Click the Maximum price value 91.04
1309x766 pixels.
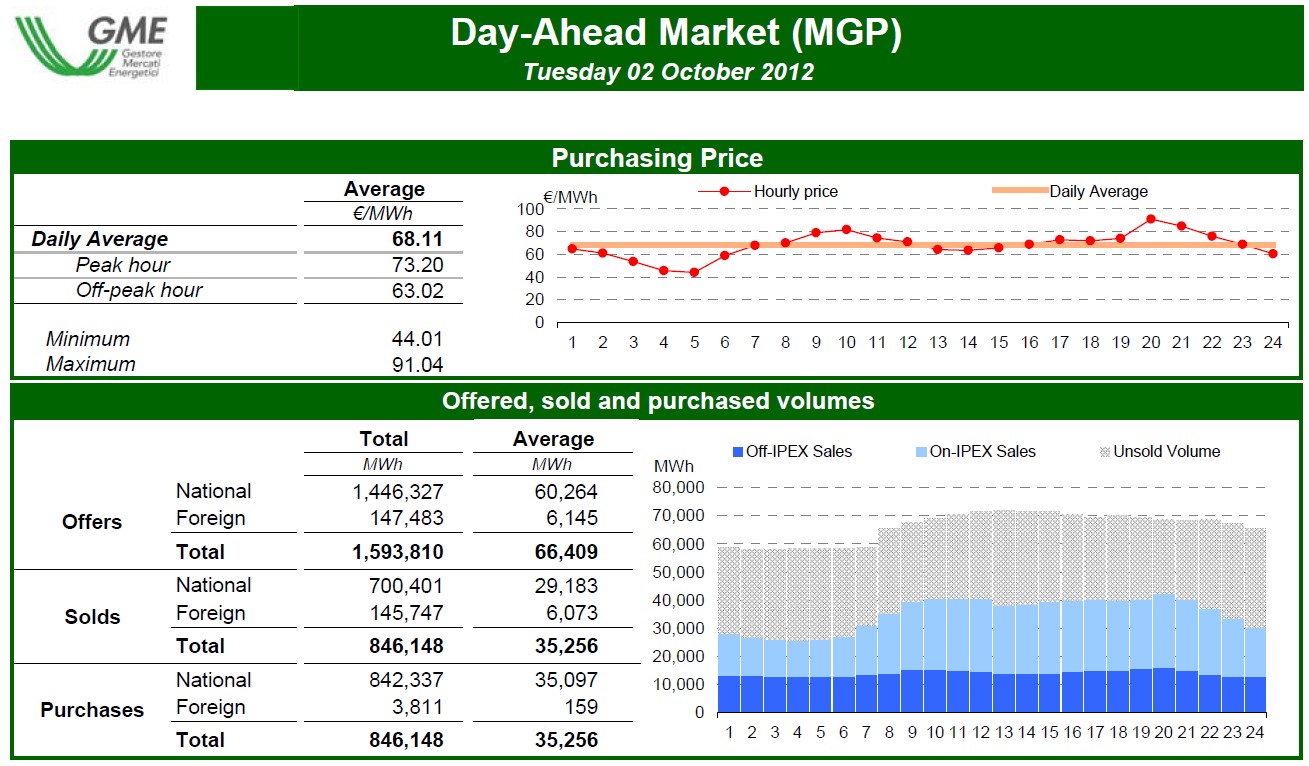[418, 365]
